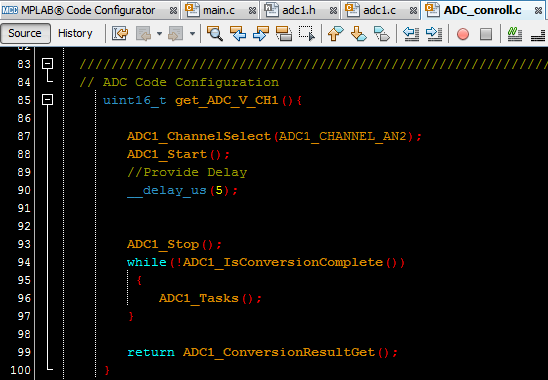Click the navigate Forward arrow icon

[176, 34]
